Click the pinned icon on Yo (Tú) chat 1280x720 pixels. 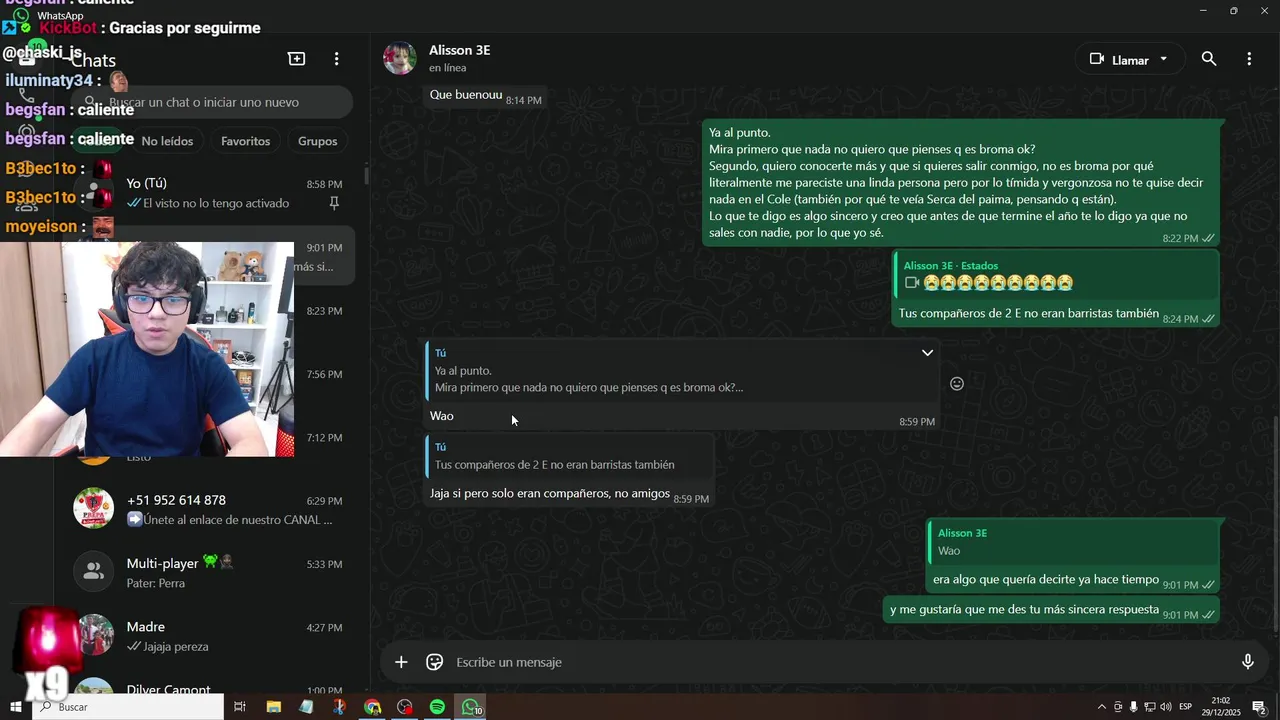334,203
